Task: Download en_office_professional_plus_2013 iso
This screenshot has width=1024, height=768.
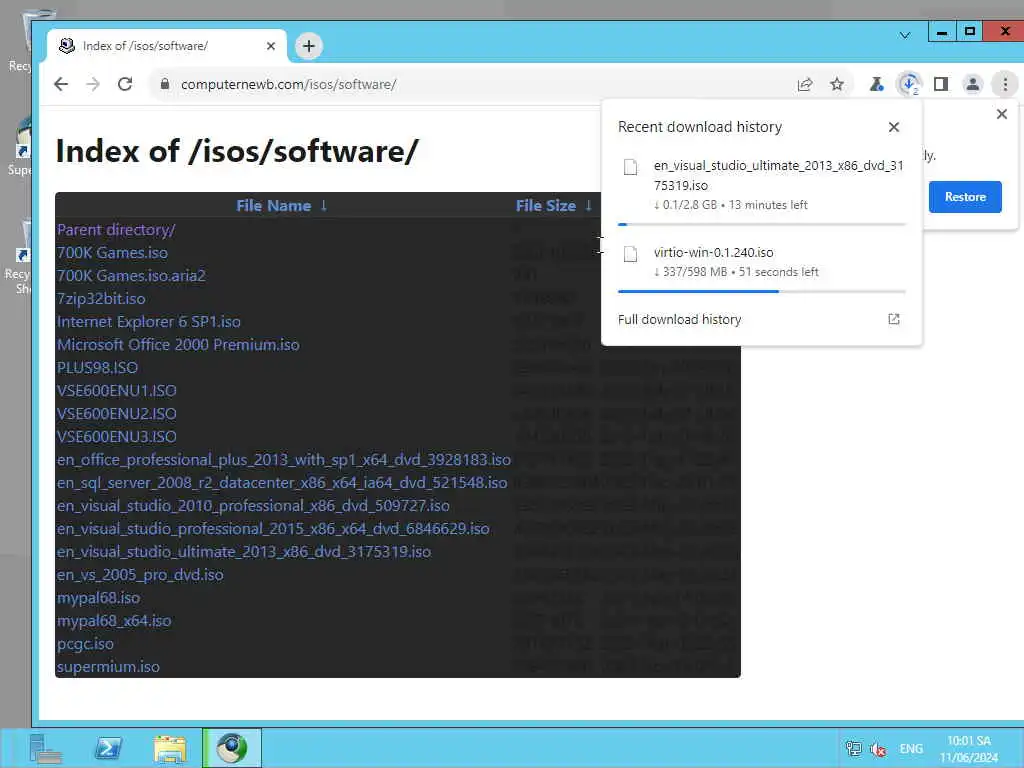Action: [284, 460]
